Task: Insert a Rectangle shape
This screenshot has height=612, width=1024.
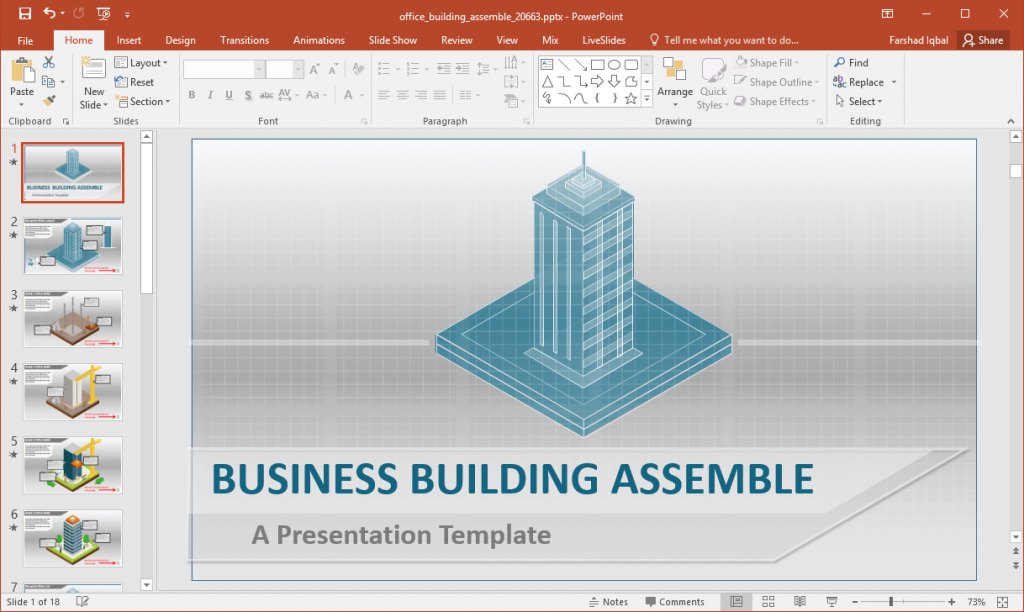Action: [x=598, y=64]
